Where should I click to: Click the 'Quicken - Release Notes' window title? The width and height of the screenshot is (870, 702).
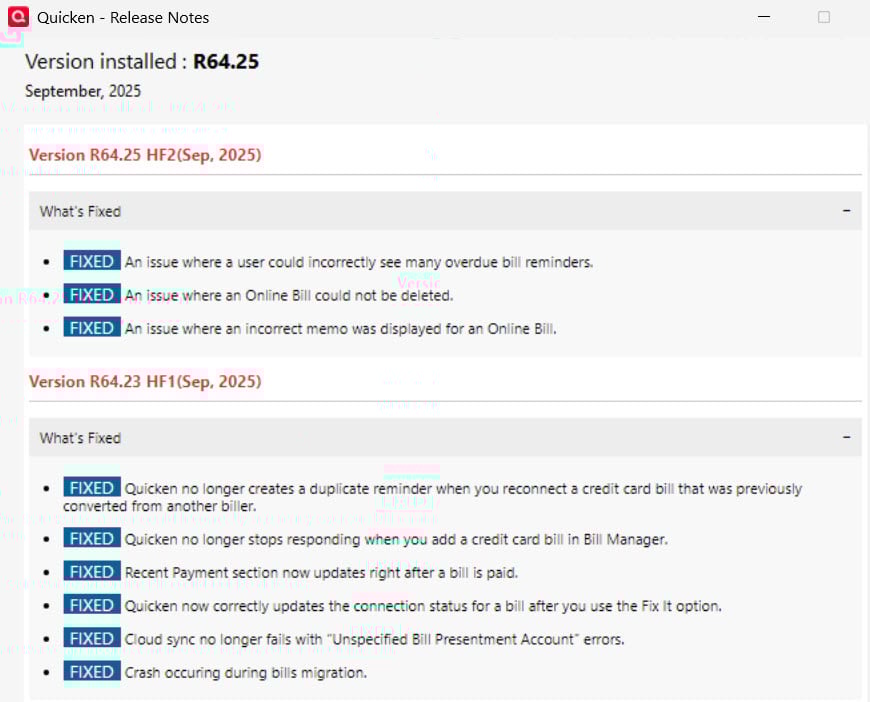[123, 18]
